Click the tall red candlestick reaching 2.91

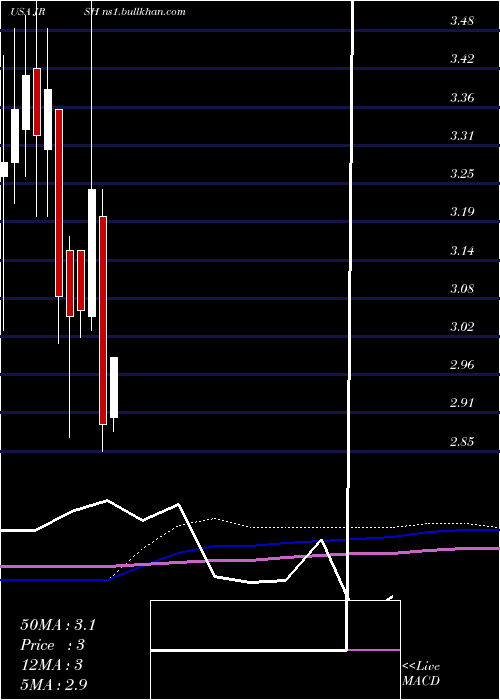[x=103, y=320]
